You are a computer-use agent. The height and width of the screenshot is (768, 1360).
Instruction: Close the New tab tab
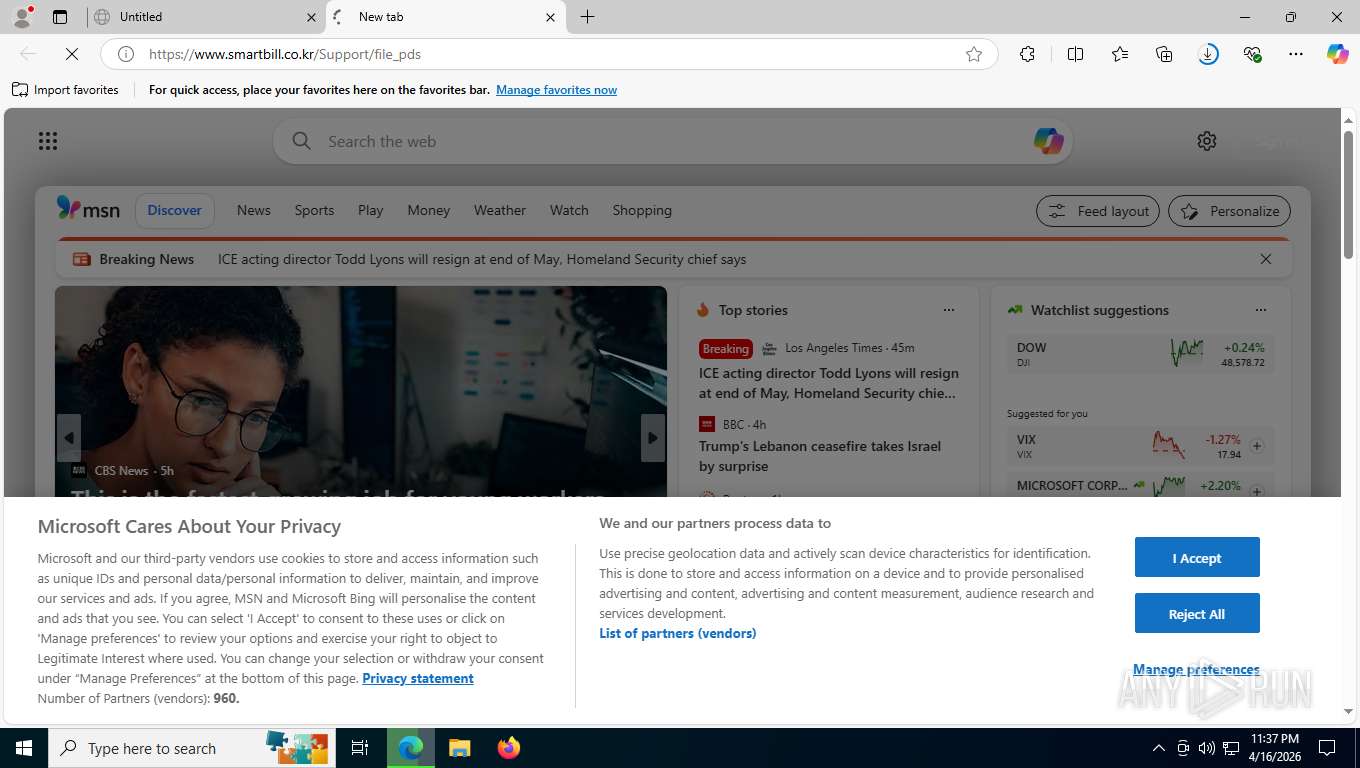(x=550, y=17)
